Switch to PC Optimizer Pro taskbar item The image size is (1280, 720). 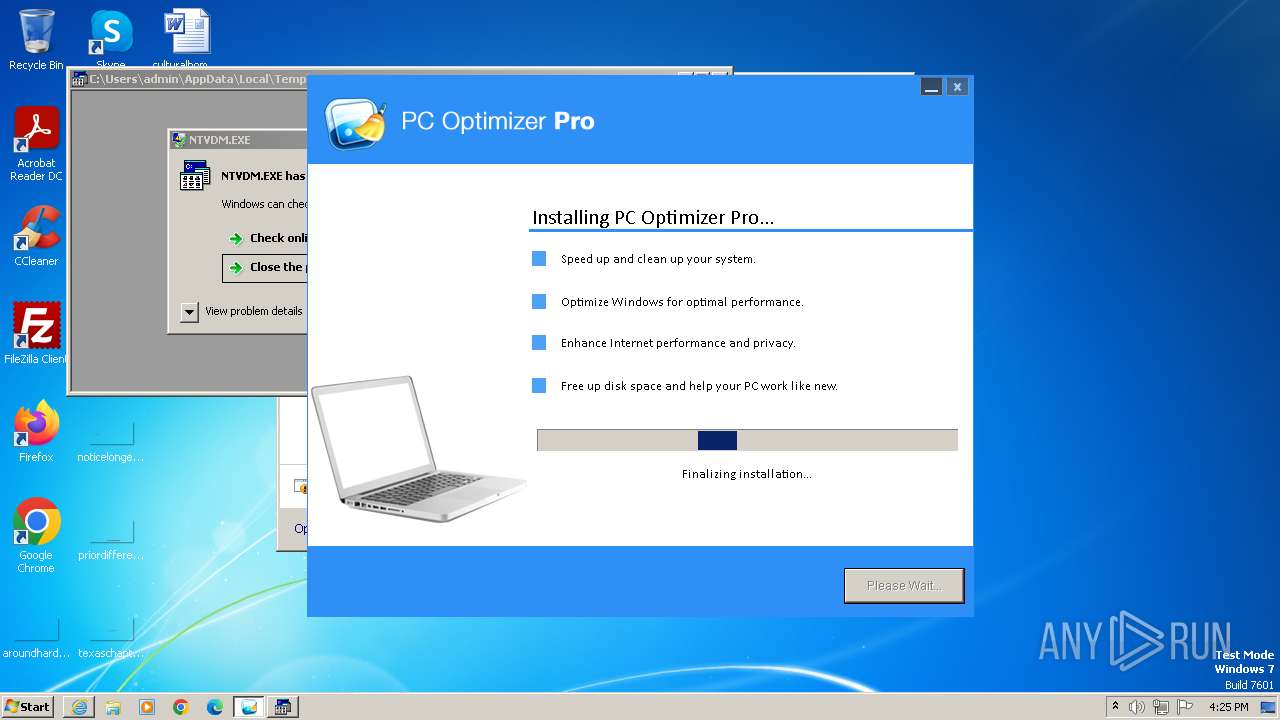(x=249, y=707)
